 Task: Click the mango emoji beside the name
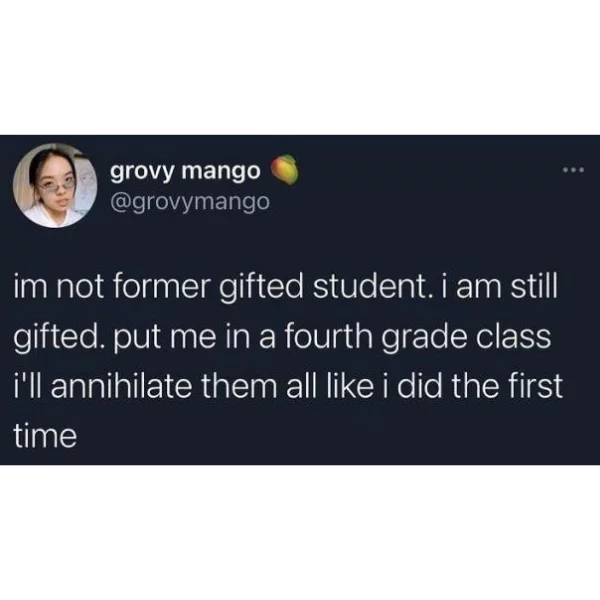(286, 170)
